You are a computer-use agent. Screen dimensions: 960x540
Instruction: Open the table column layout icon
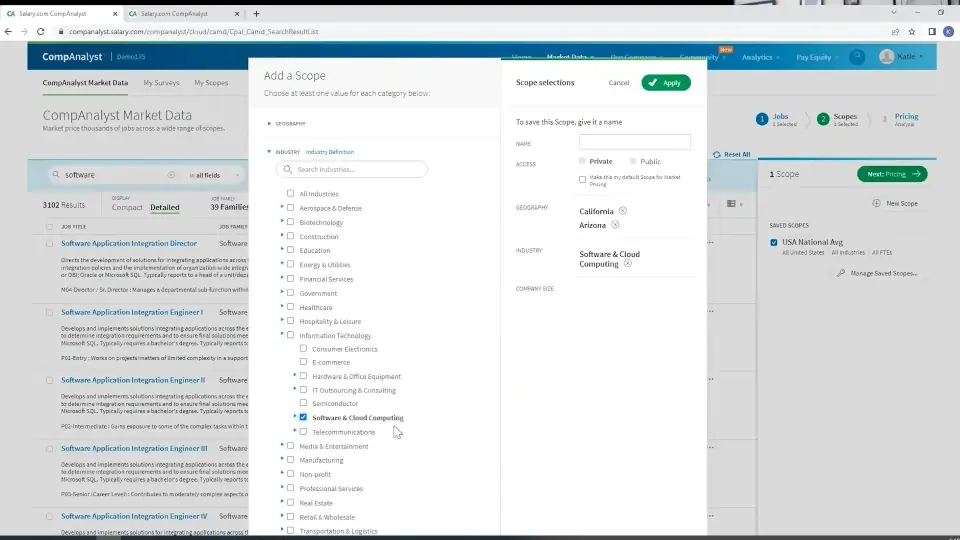coord(731,203)
